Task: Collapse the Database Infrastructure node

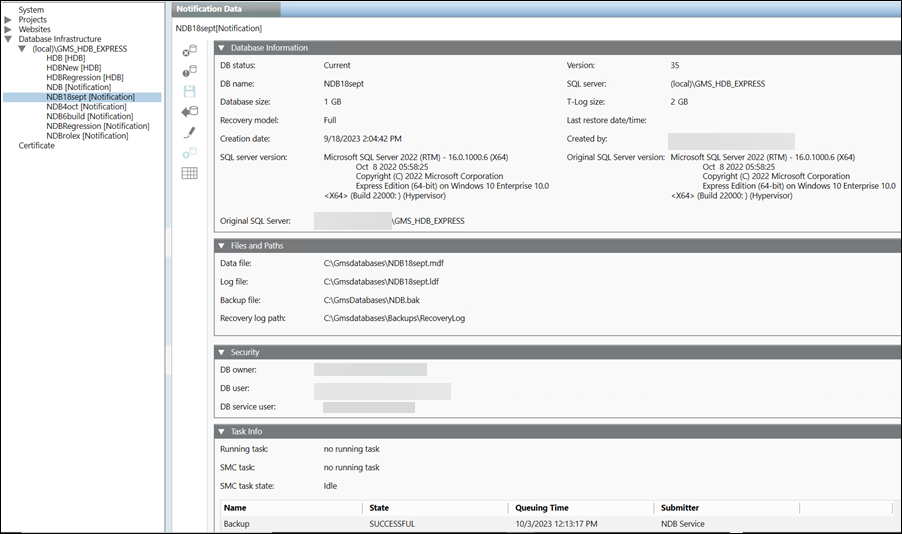Action: tap(9, 39)
